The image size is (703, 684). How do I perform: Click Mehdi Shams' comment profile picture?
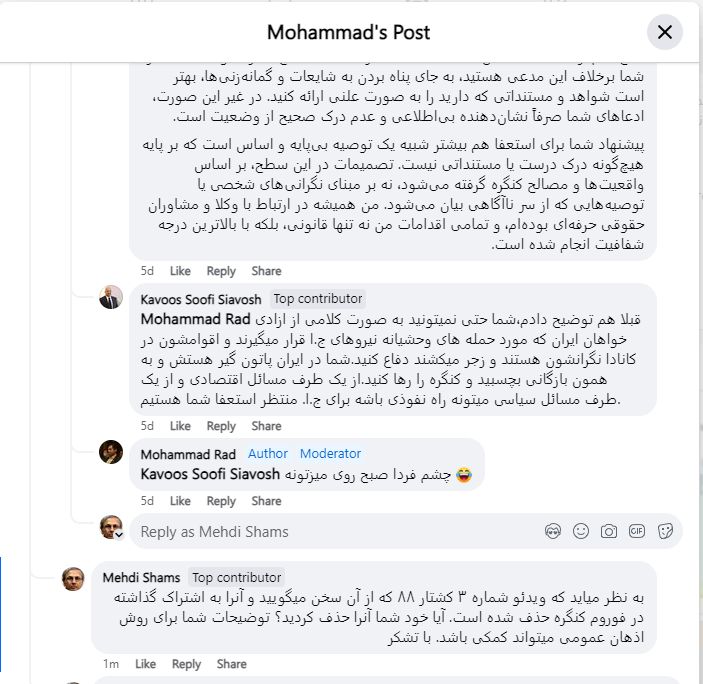point(73,578)
